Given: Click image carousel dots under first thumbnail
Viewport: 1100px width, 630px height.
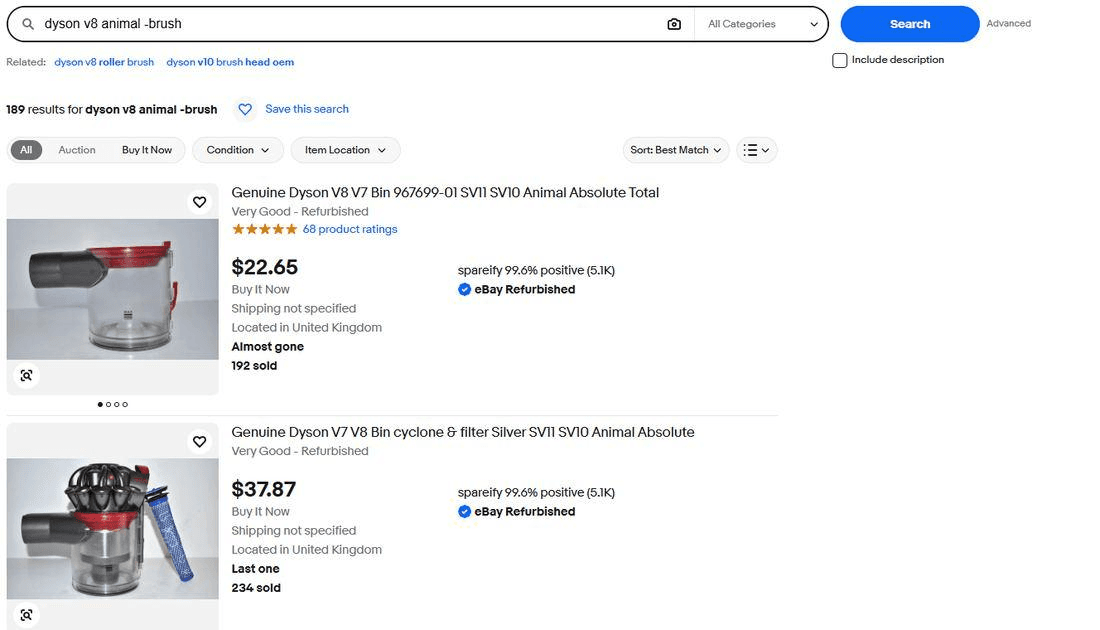Looking at the screenshot, I should pos(113,404).
